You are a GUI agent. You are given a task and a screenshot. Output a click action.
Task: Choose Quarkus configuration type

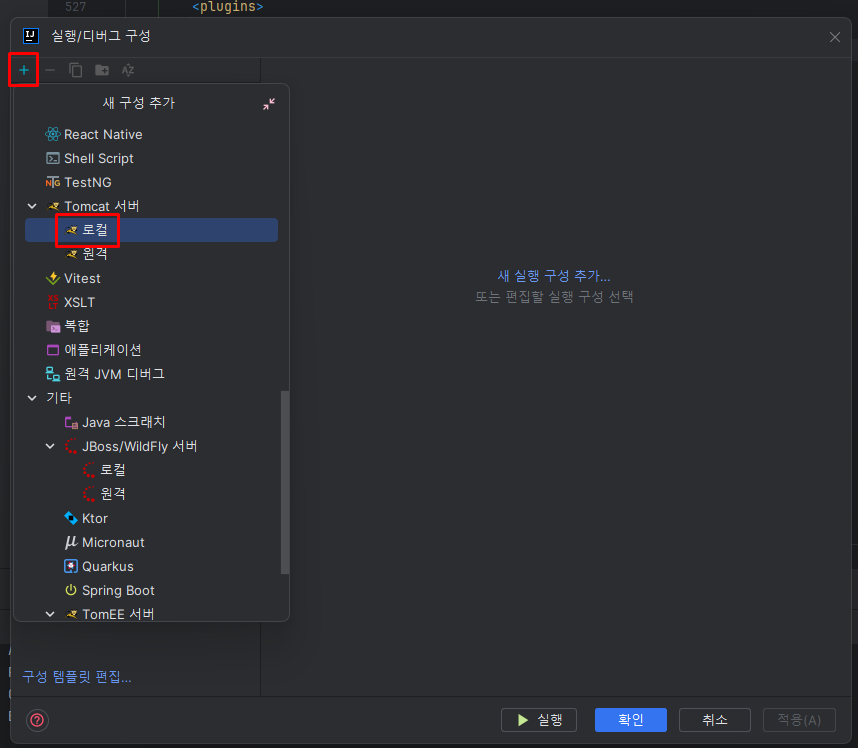pos(108,566)
